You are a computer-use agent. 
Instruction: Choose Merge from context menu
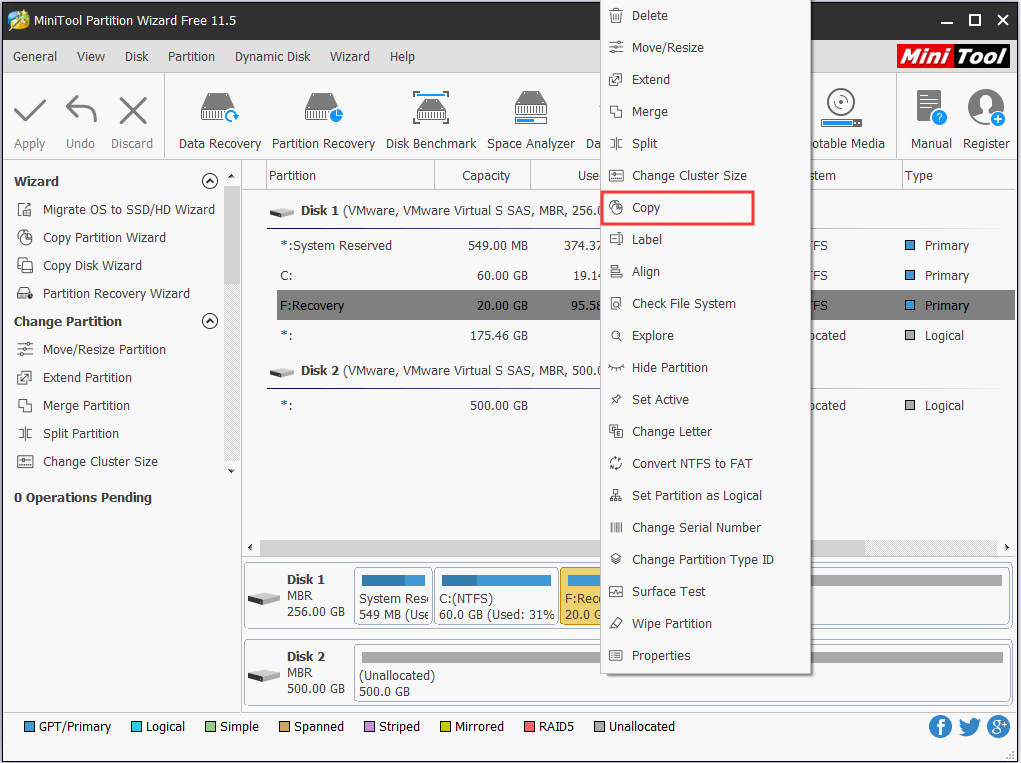click(x=705, y=111)
